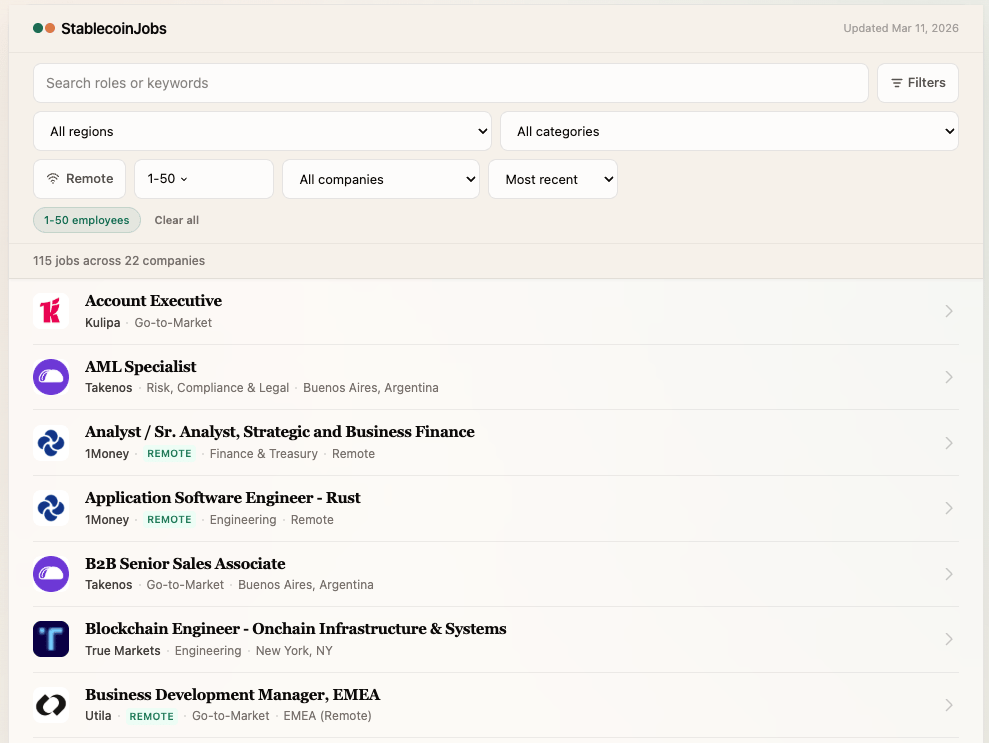The image size is (989, 743).
Task: Open the All categories dropdown
Action: 729,131
